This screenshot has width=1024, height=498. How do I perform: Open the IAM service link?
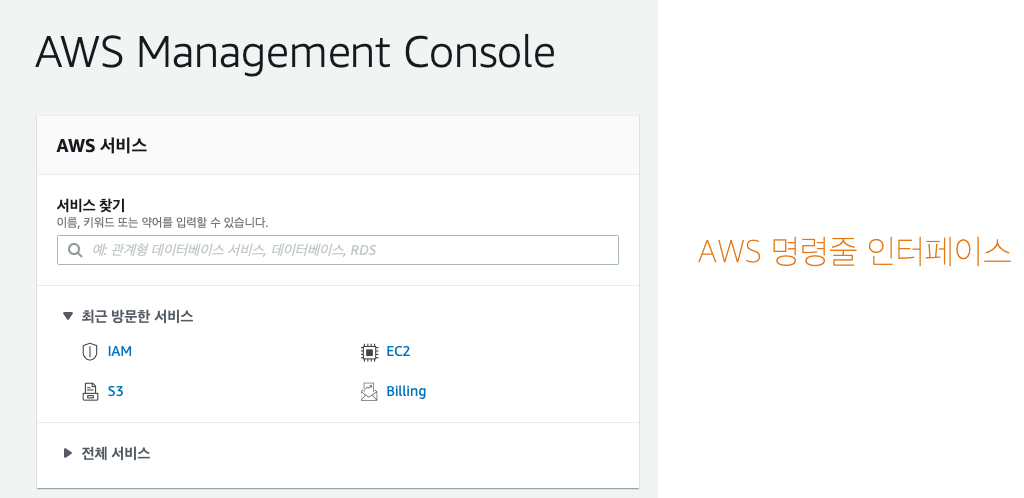coord(120,351)
